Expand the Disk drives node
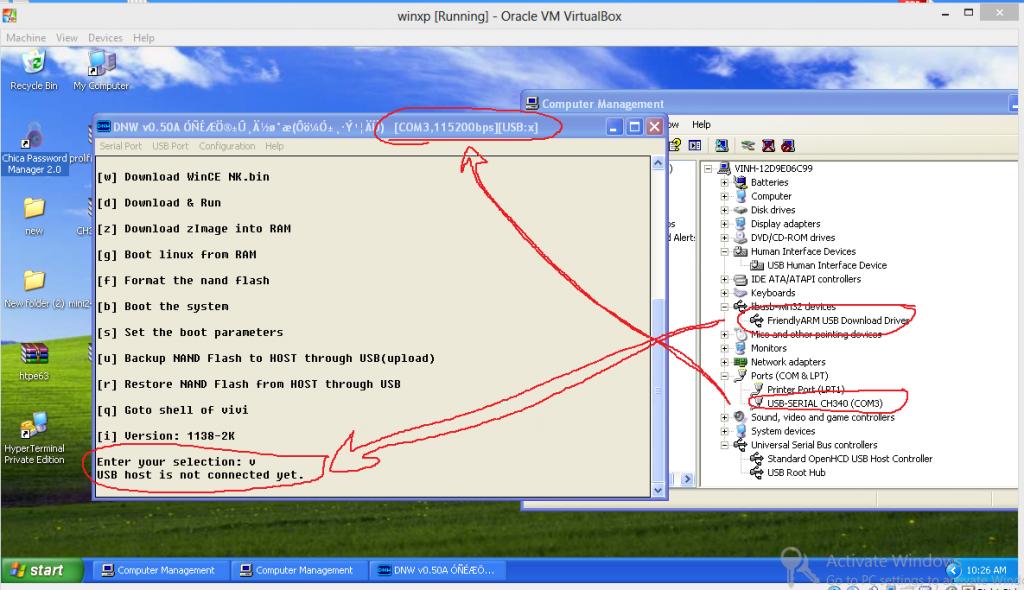This screenshot has width=1024, height=590. (724, 210)
